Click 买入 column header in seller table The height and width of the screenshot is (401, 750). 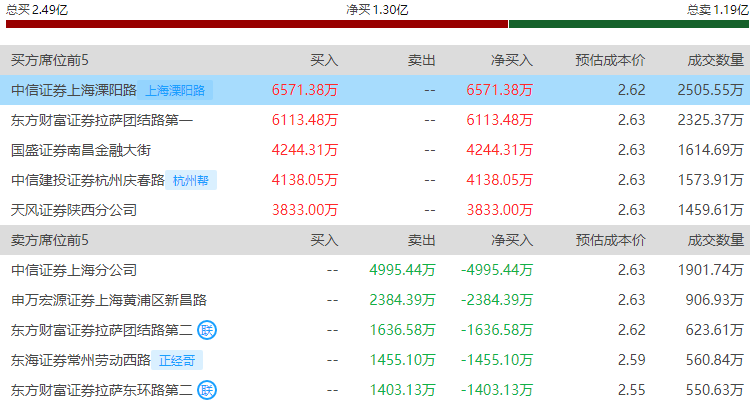[x=324, y=240]
